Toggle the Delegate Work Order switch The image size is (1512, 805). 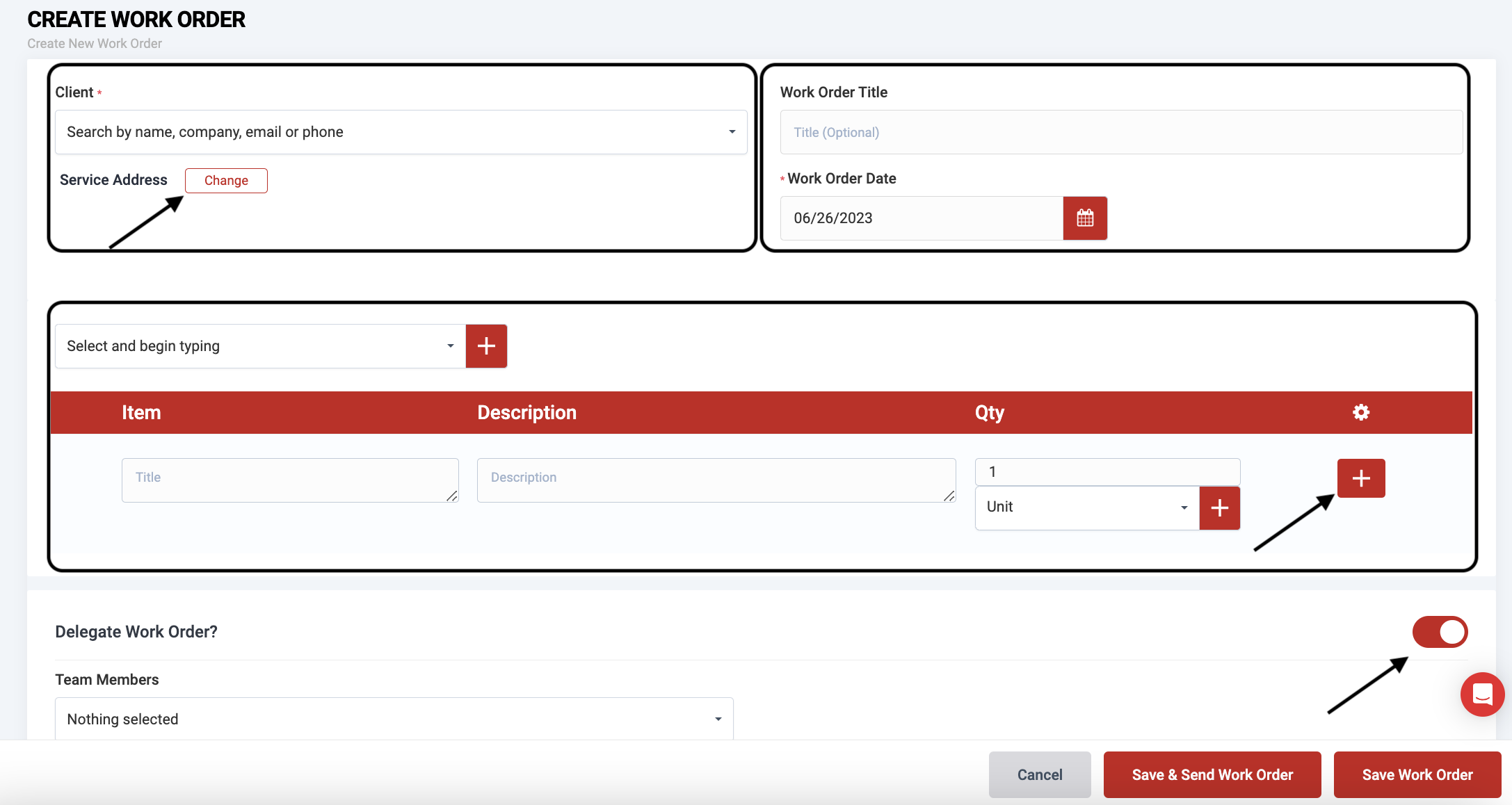coord(1440,632)
